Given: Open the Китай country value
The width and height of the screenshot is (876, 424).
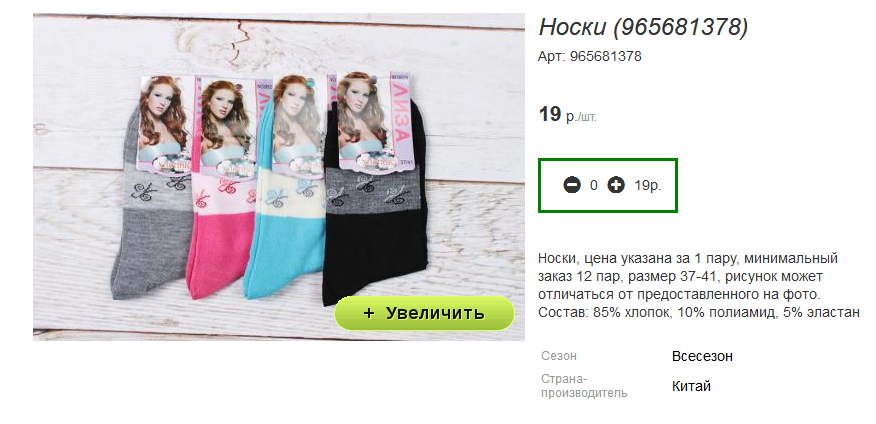Looking at the screenshot, I should click(691, 386).
